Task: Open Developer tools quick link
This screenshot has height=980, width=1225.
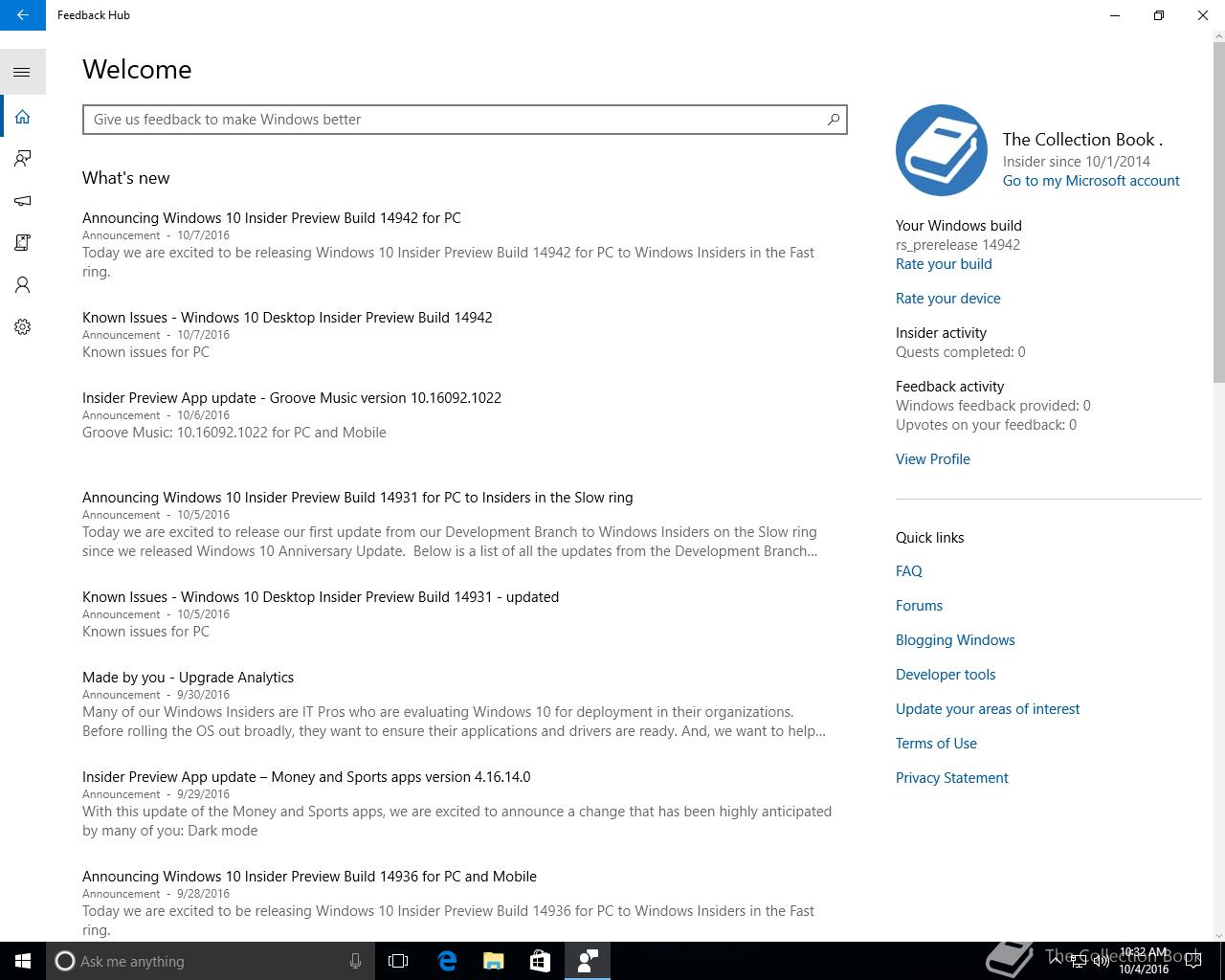Action: tap(946, 675)
